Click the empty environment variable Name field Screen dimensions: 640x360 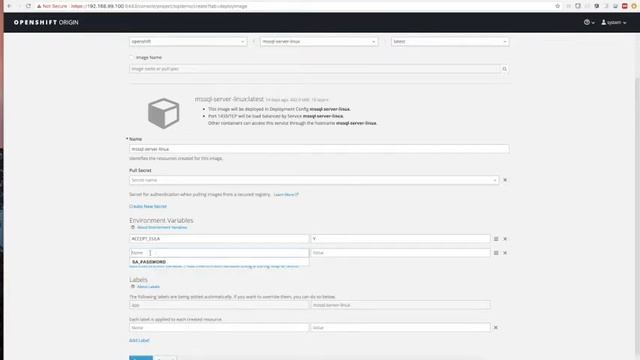pyautogui.click(x=219, y=253)
